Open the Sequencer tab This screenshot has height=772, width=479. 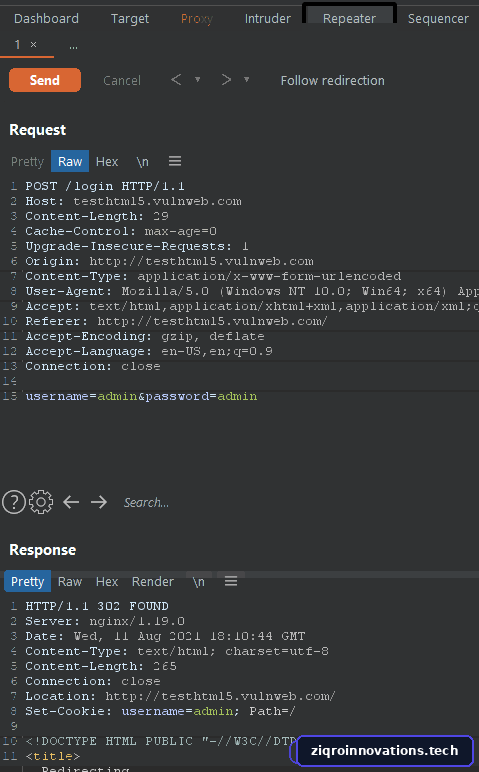[x=438, y=19]
